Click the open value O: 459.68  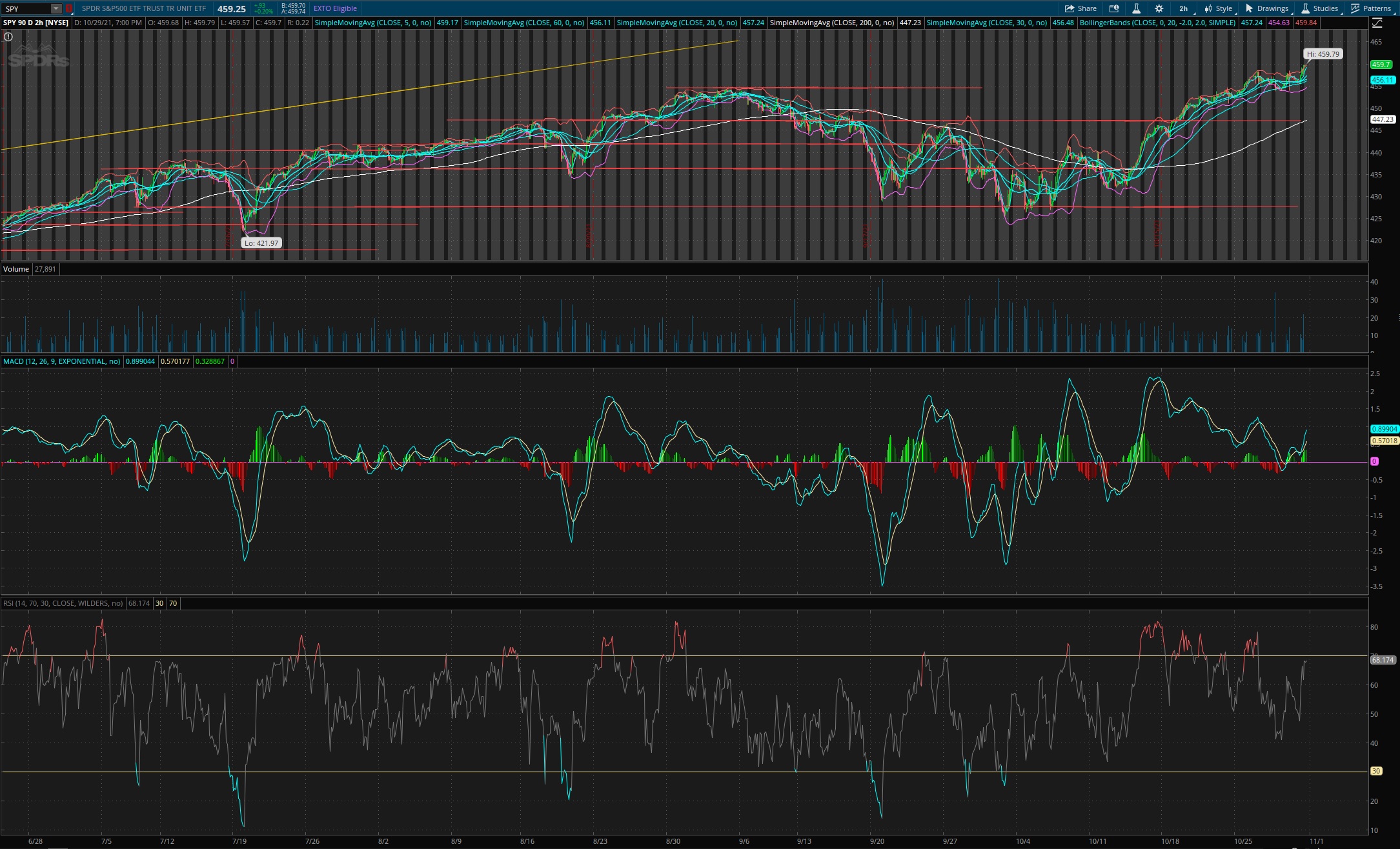[163, 23]
